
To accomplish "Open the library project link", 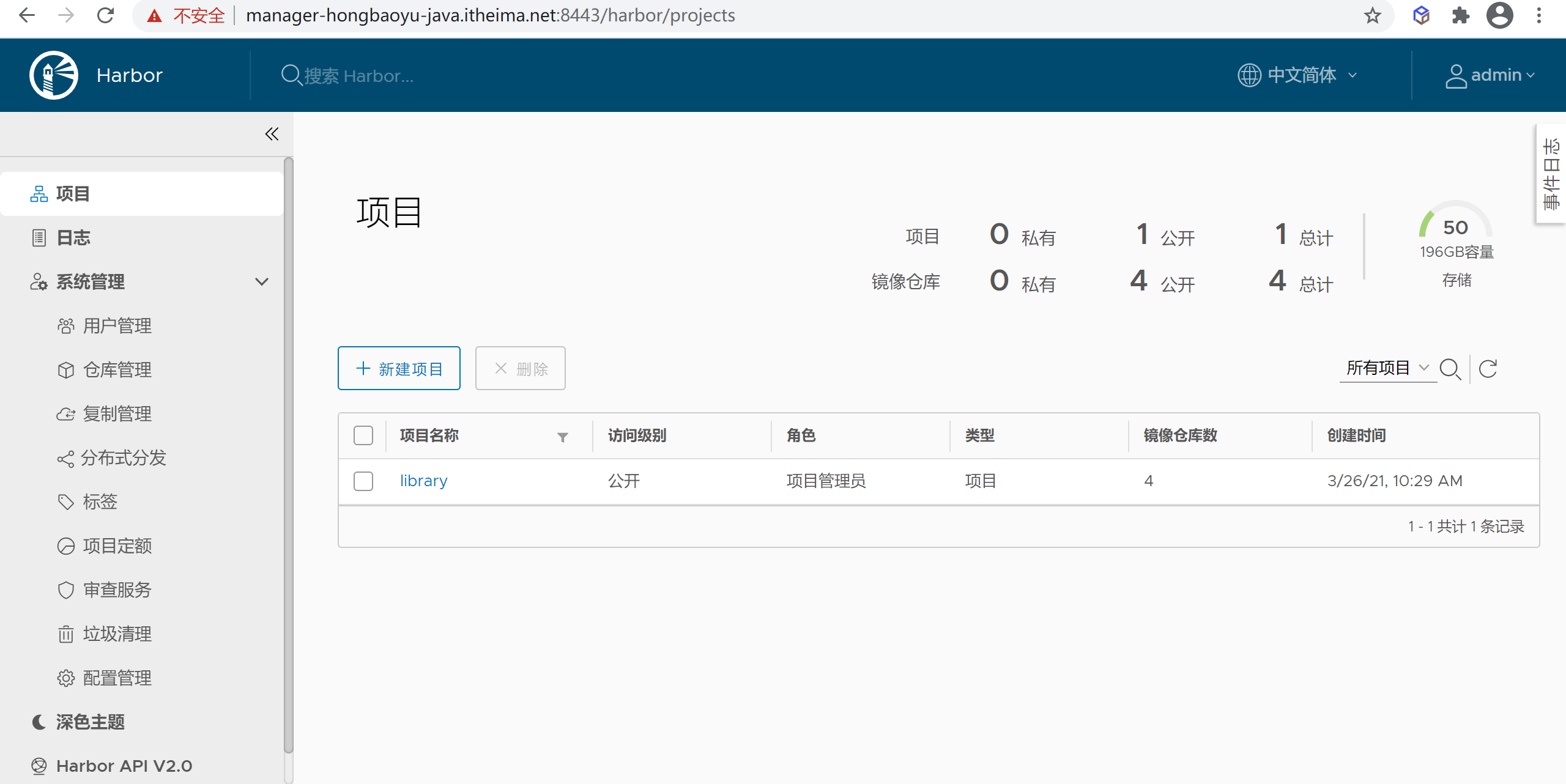I will (423, 481).
